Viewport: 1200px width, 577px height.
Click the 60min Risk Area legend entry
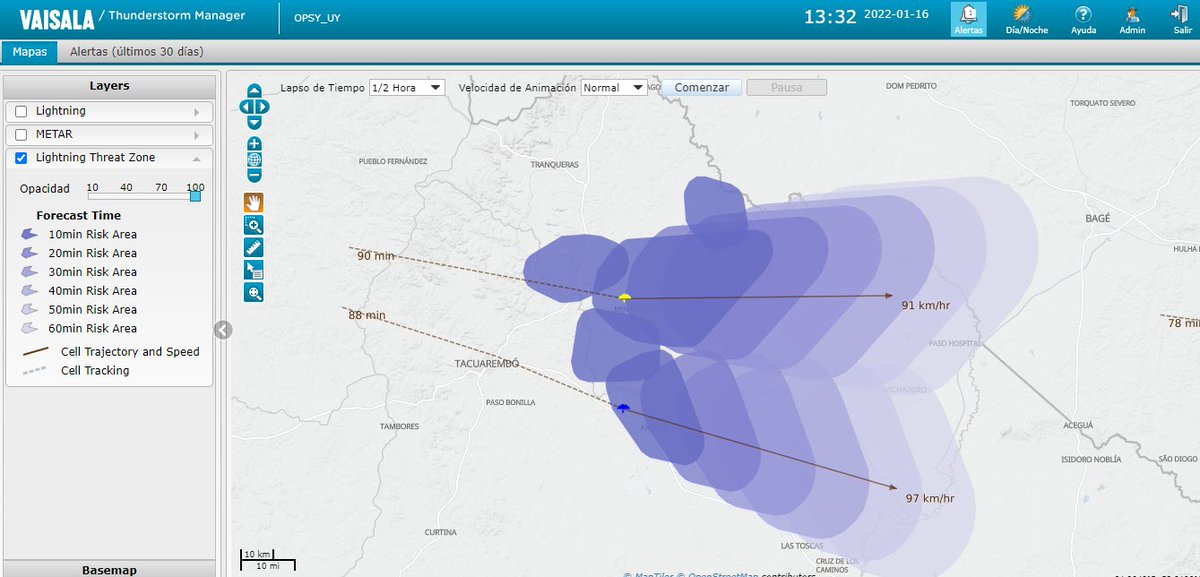tap(79, 328)
